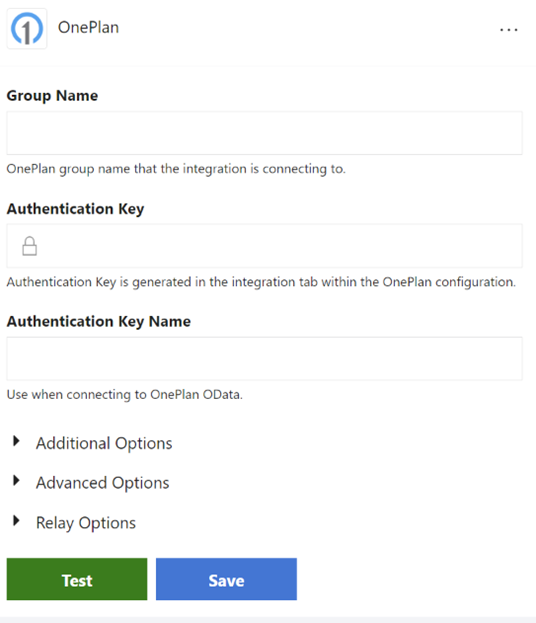This screenshot has width=536, height=623.
Task: Click the Advanced Options label
Action: point(103,483)
